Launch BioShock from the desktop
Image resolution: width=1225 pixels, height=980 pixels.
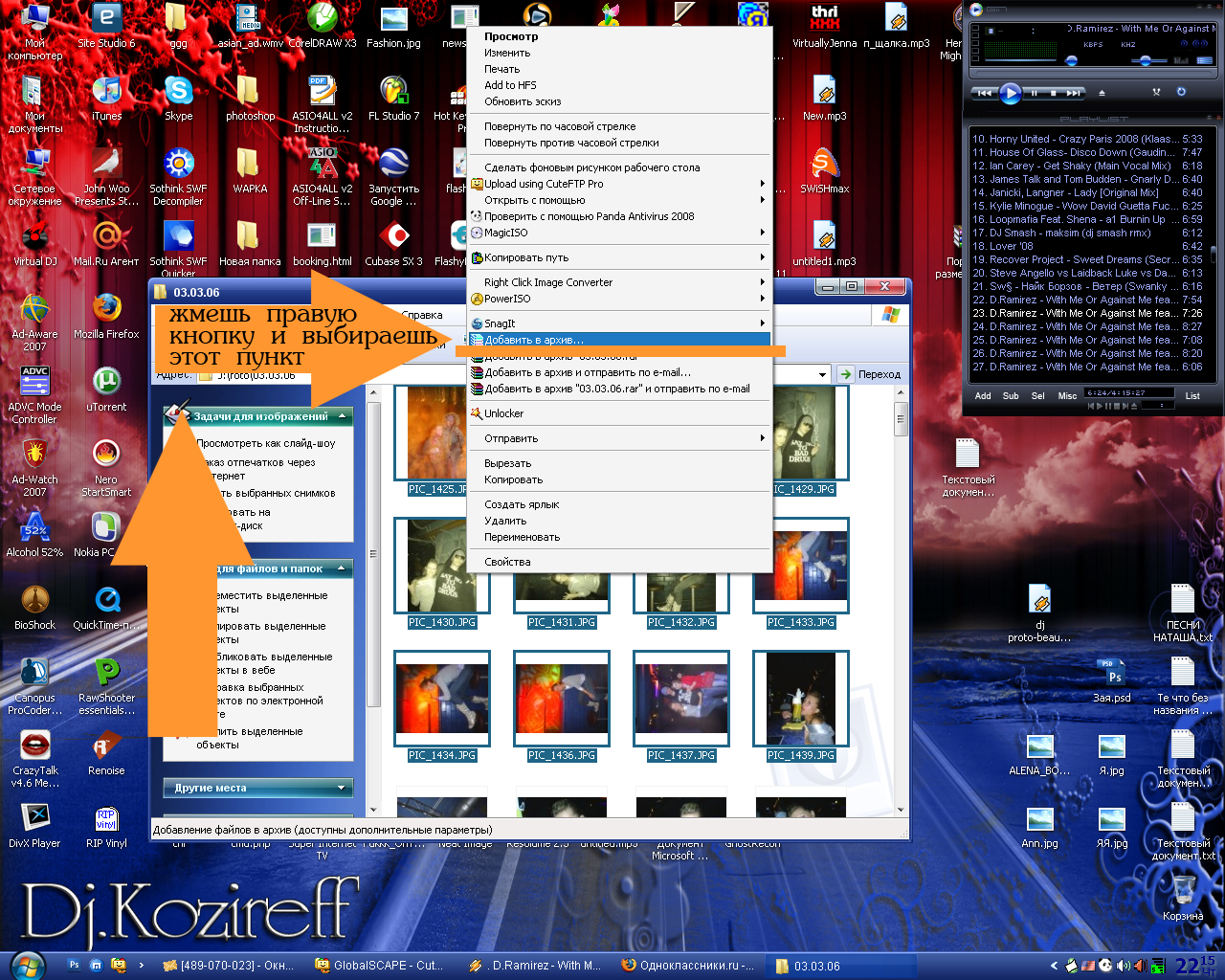pos(35,608)
